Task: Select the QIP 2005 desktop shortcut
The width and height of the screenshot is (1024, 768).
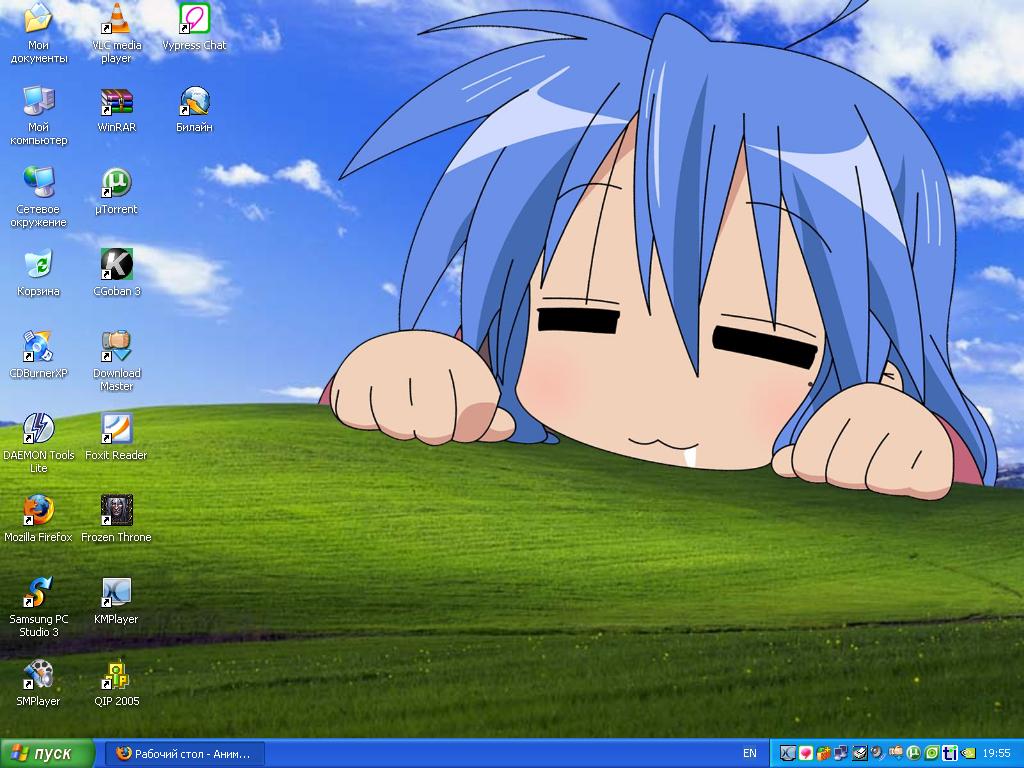Action: point(116,683)
